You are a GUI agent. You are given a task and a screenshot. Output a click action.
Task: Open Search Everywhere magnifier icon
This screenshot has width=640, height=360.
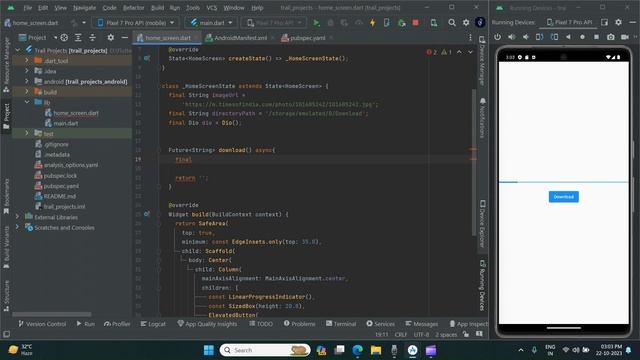pos(452,23)
